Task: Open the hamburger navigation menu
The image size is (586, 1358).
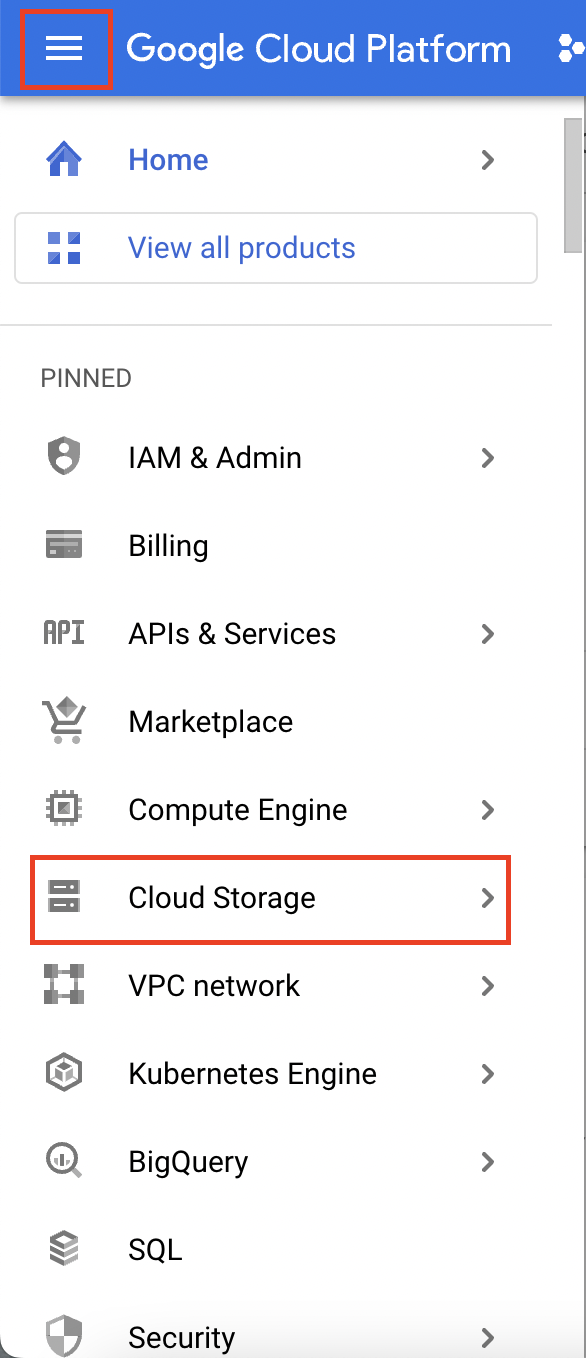Action: click(64, 48)
